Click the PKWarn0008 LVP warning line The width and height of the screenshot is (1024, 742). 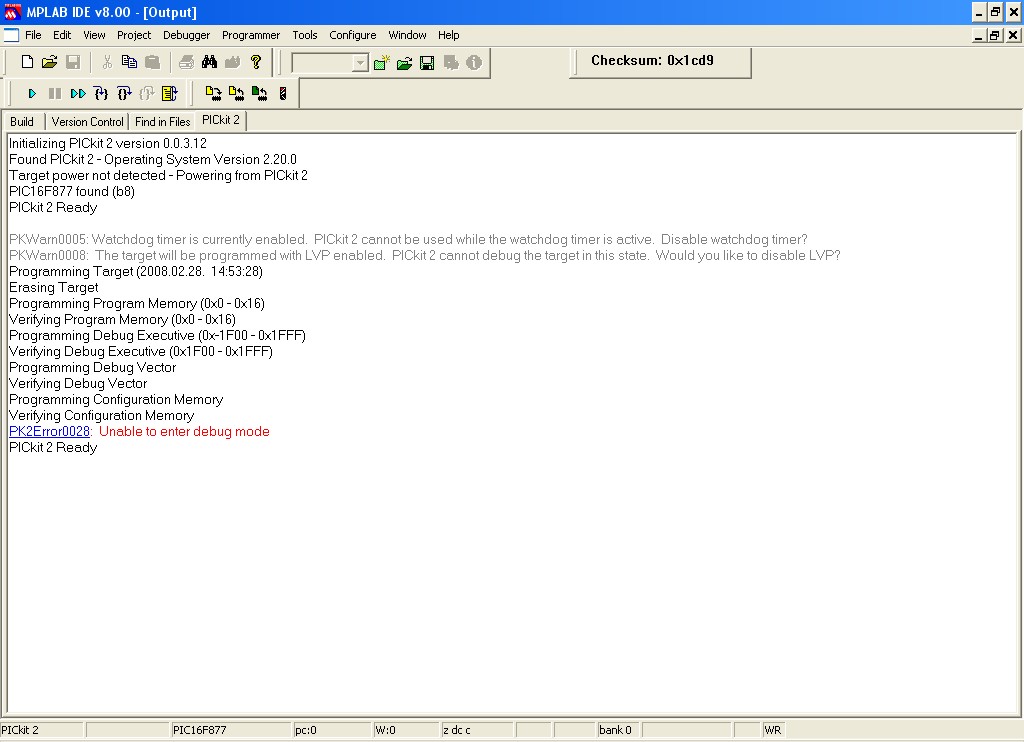point(424,255)
